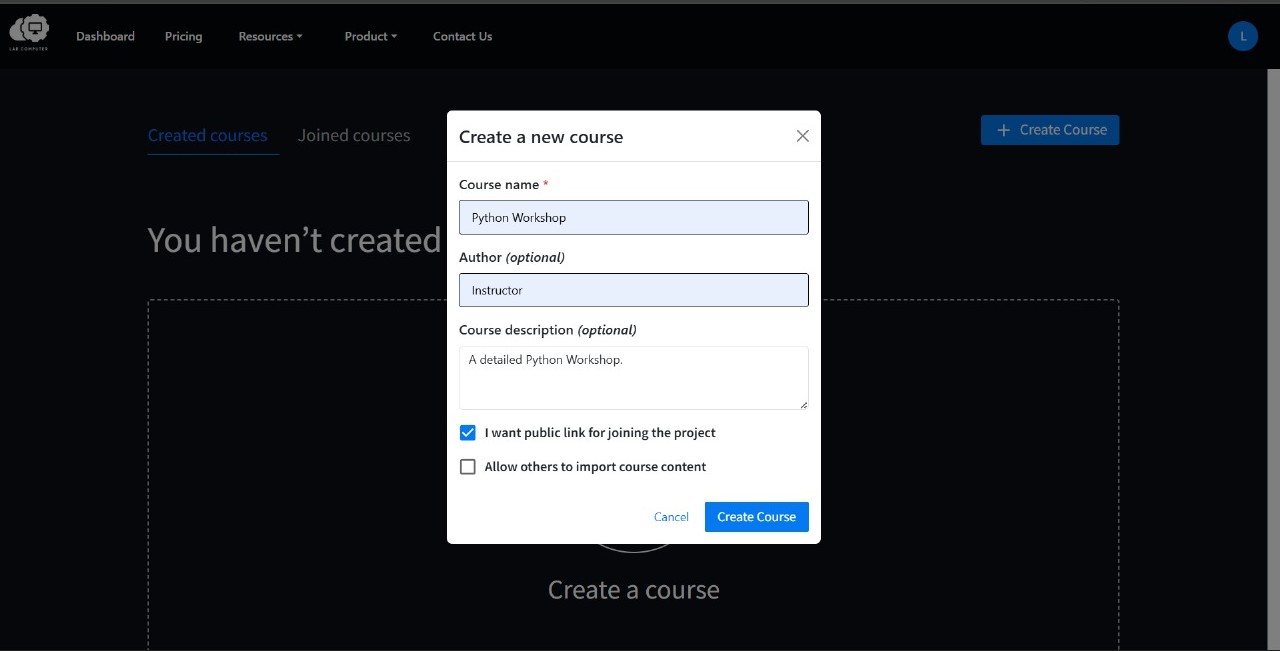1280x651 pixels.
Task: Grab the description textarea resize handle
Action: point(802,404)
